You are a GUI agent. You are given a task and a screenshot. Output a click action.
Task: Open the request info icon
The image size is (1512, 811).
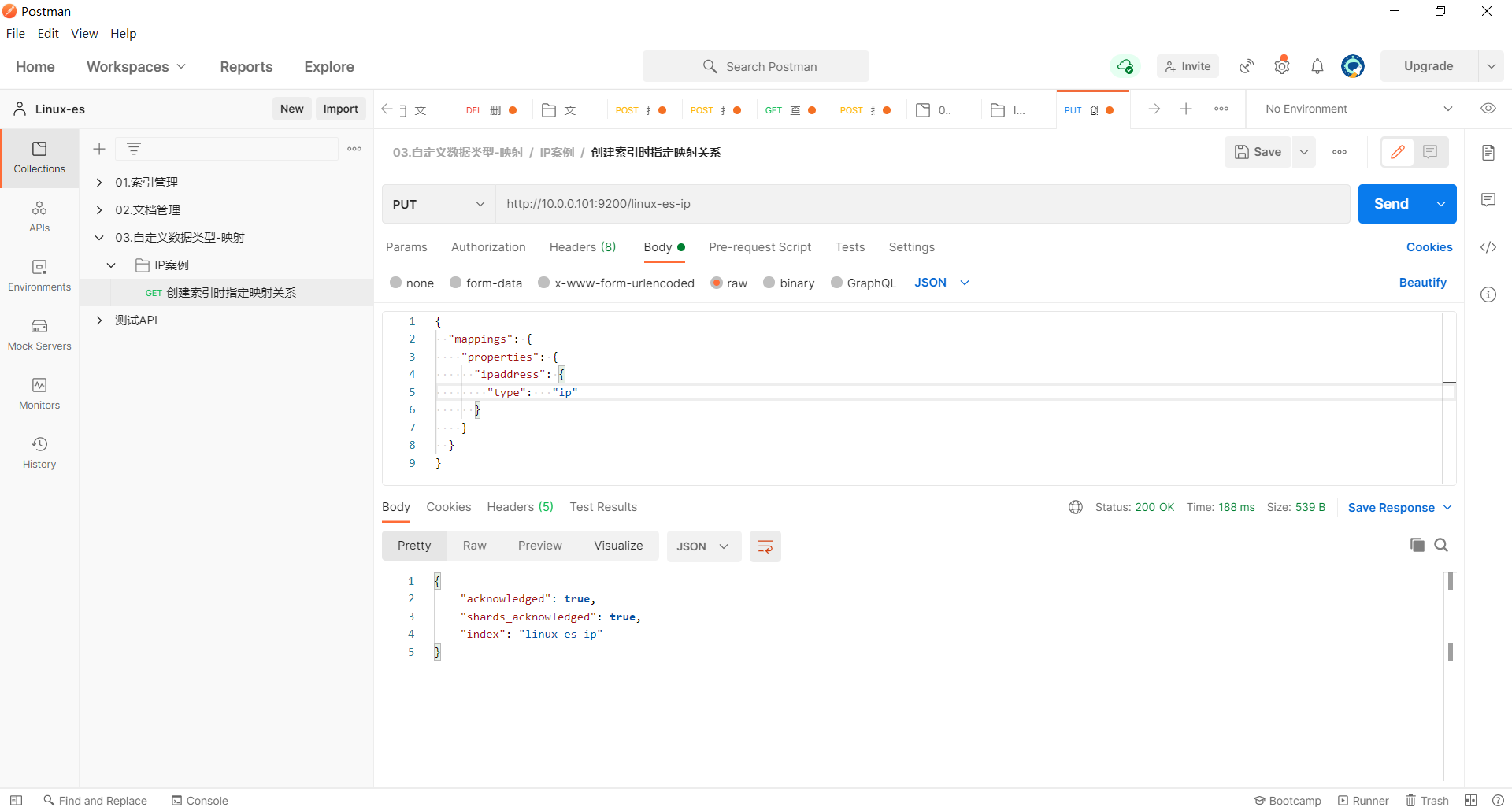point(1488,294)
